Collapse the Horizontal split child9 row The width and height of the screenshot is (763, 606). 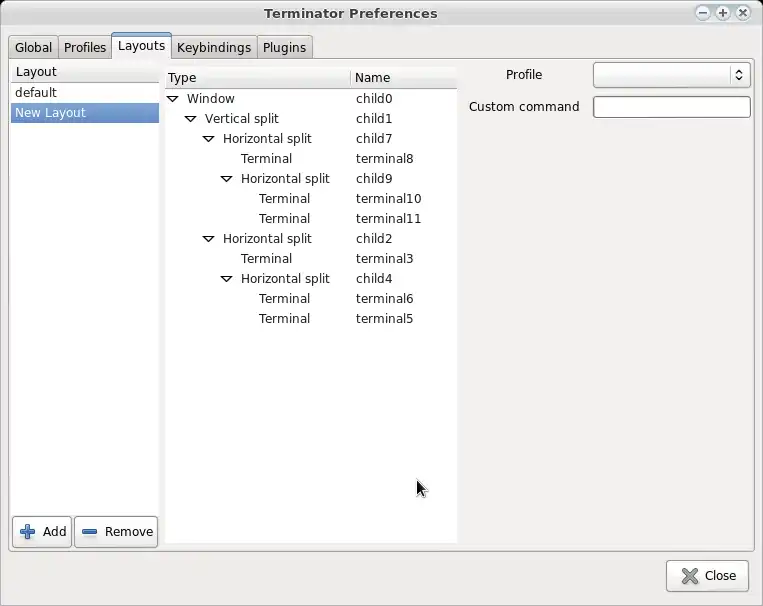pos(227,179)
